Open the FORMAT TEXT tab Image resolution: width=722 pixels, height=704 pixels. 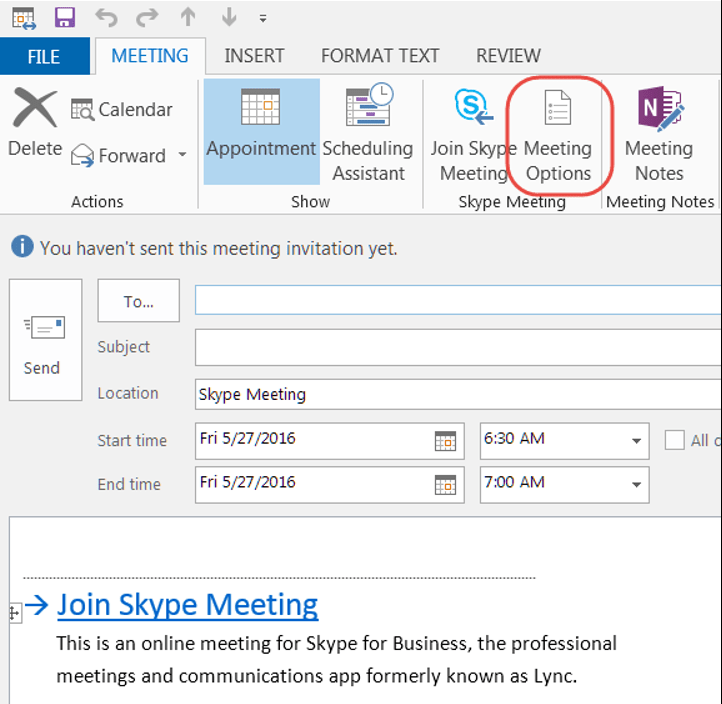pyautogui.click(x=380, y=56)
